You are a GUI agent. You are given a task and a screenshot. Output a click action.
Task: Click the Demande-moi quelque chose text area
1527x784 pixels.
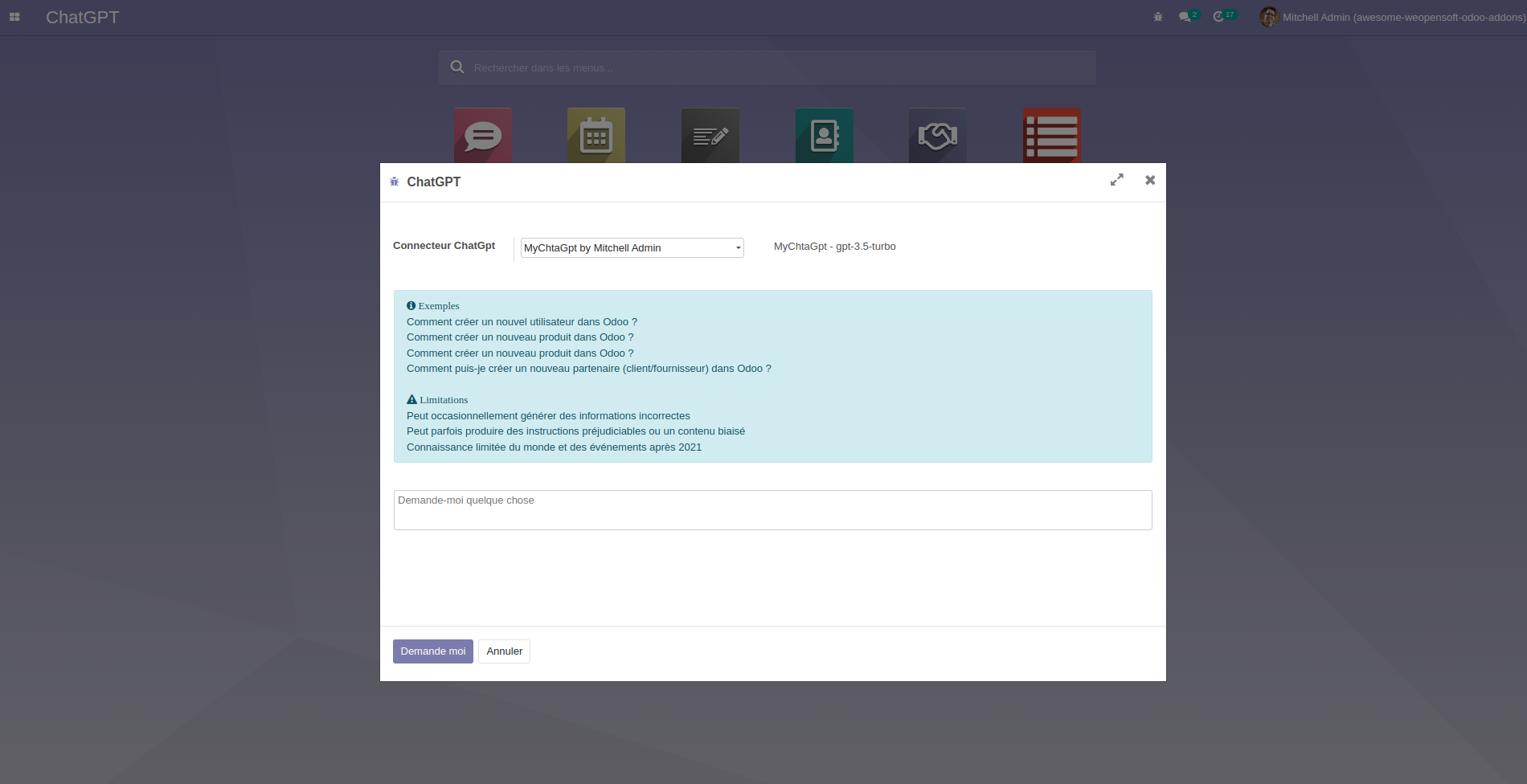(772, 509)
